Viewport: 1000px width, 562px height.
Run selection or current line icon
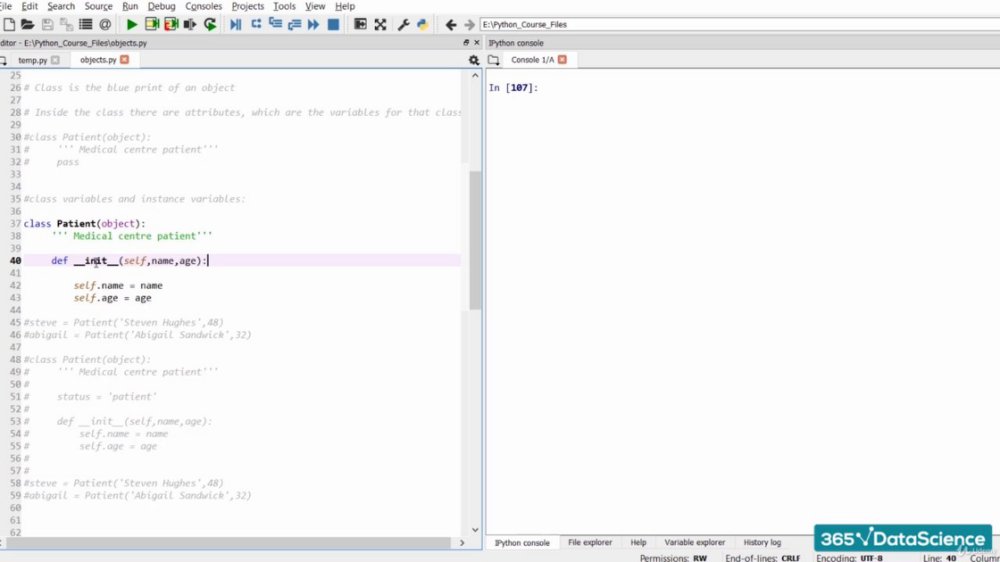click(190, 24)
